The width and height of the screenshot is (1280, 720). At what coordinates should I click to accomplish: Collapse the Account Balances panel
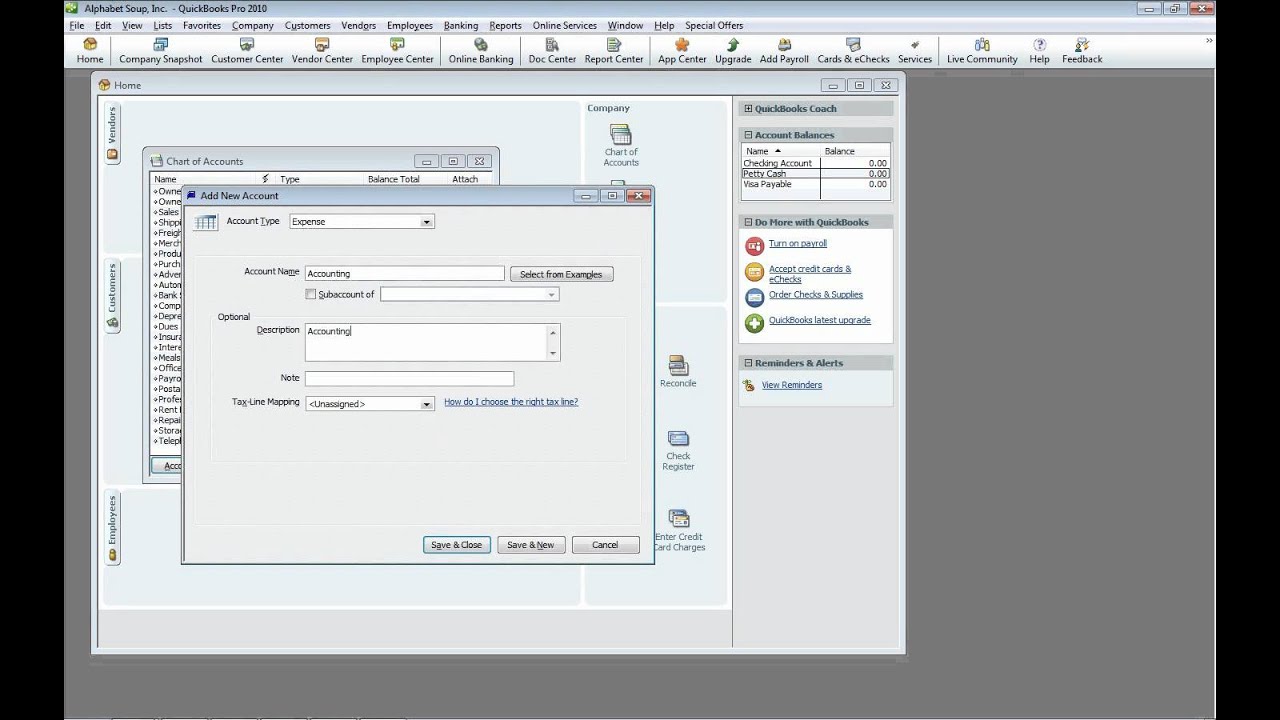tap(747, 135)
